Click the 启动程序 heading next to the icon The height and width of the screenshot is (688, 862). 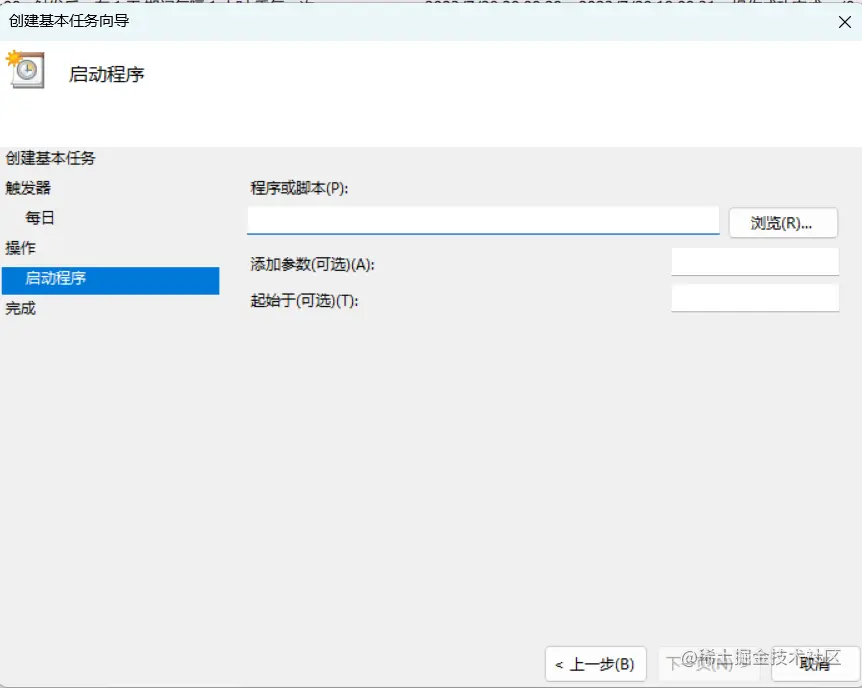point(106,73)
